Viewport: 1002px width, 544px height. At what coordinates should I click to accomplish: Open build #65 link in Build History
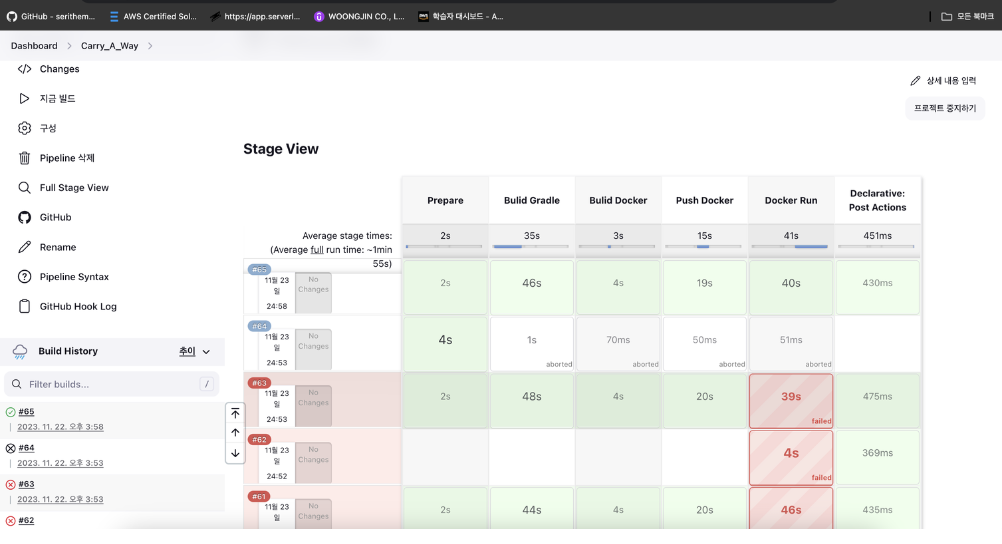point(26,412)
